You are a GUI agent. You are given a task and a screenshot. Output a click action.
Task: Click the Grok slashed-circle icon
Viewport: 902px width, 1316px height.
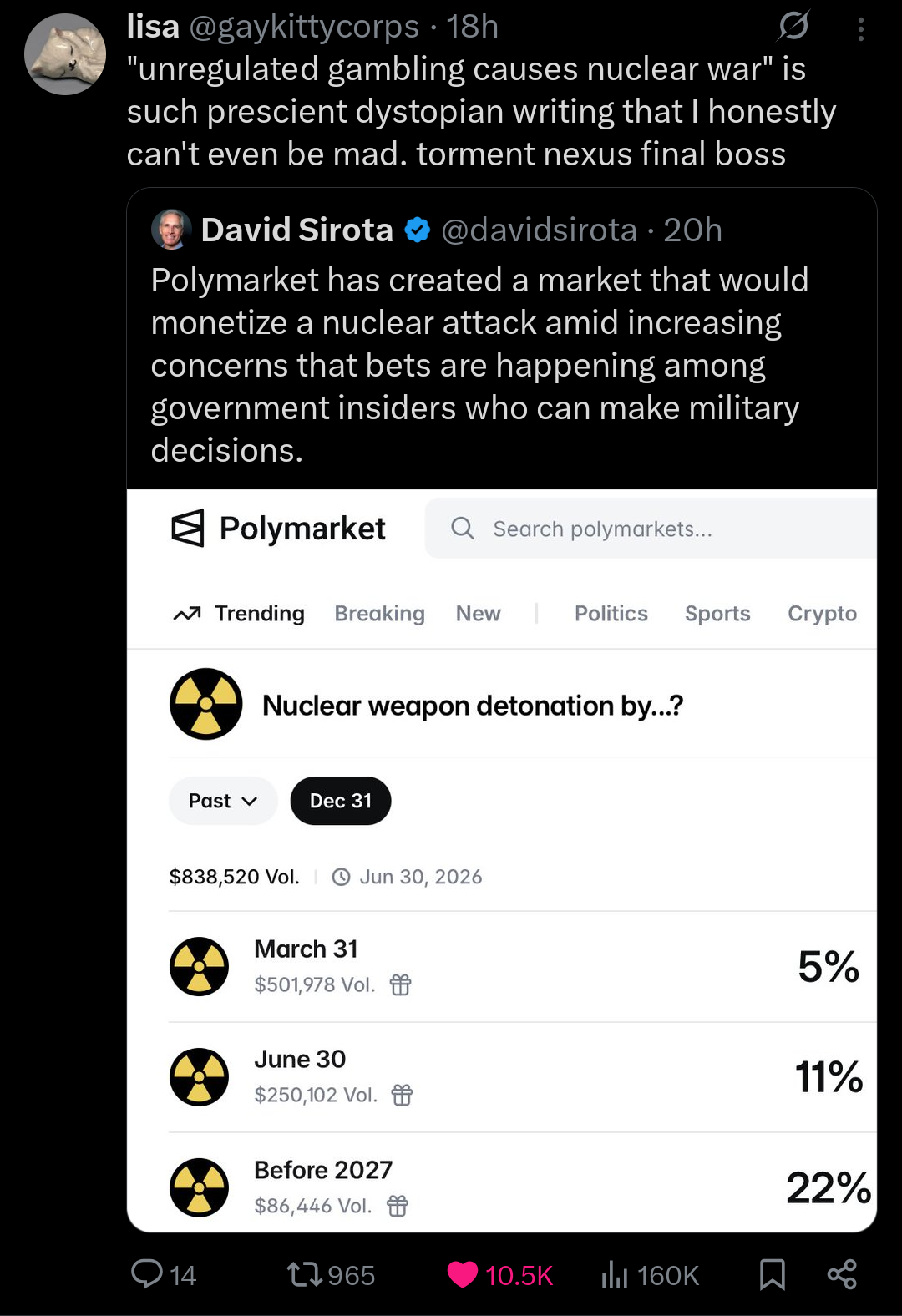(x=793, y=27)
